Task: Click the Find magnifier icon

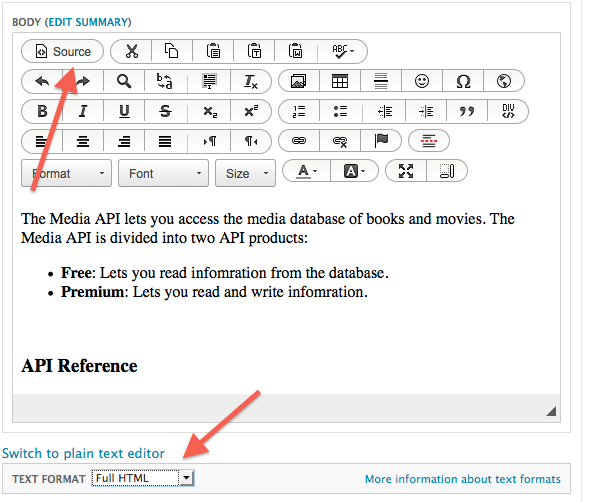Action: coord(124,81)
